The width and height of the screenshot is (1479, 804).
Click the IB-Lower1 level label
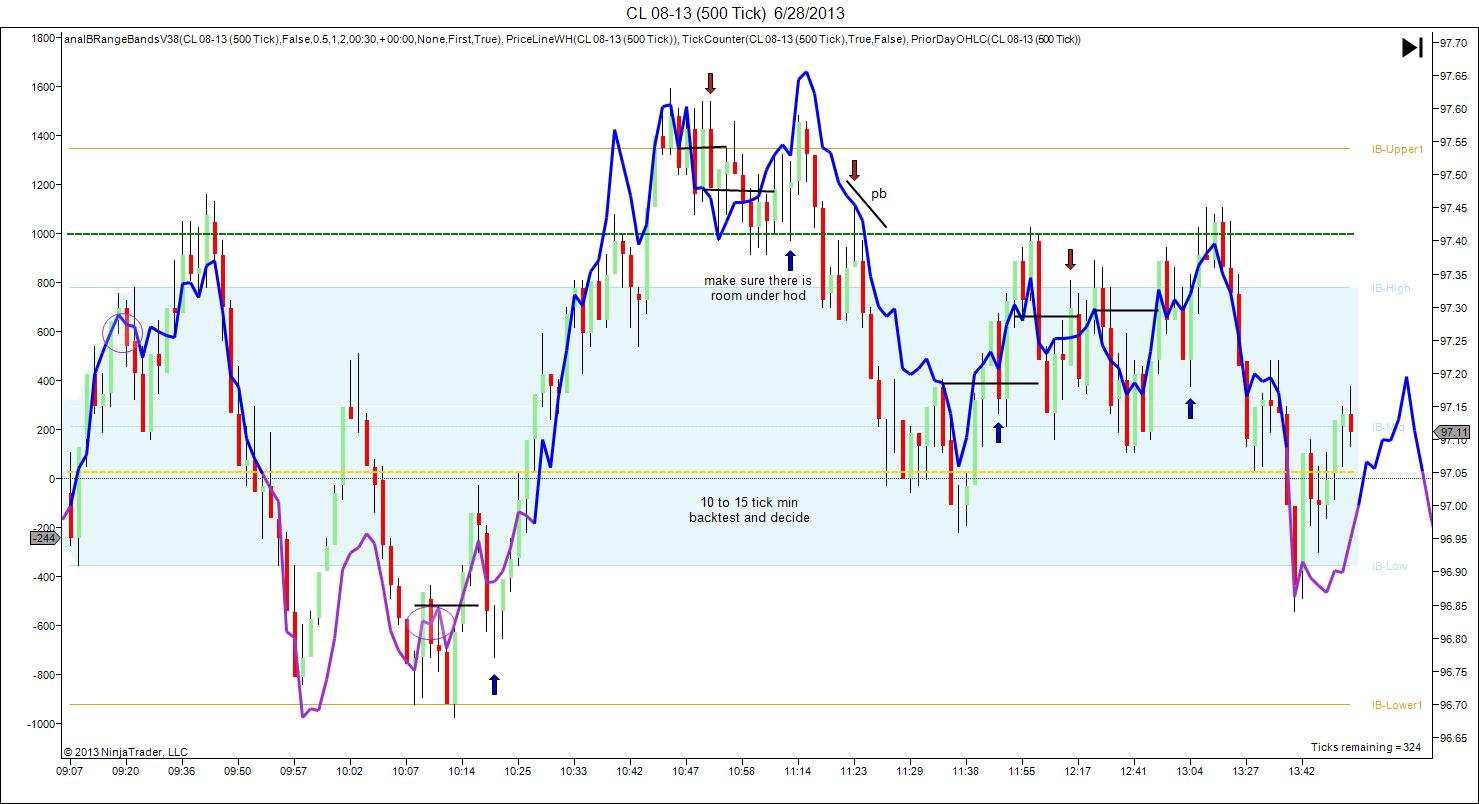1397,705
